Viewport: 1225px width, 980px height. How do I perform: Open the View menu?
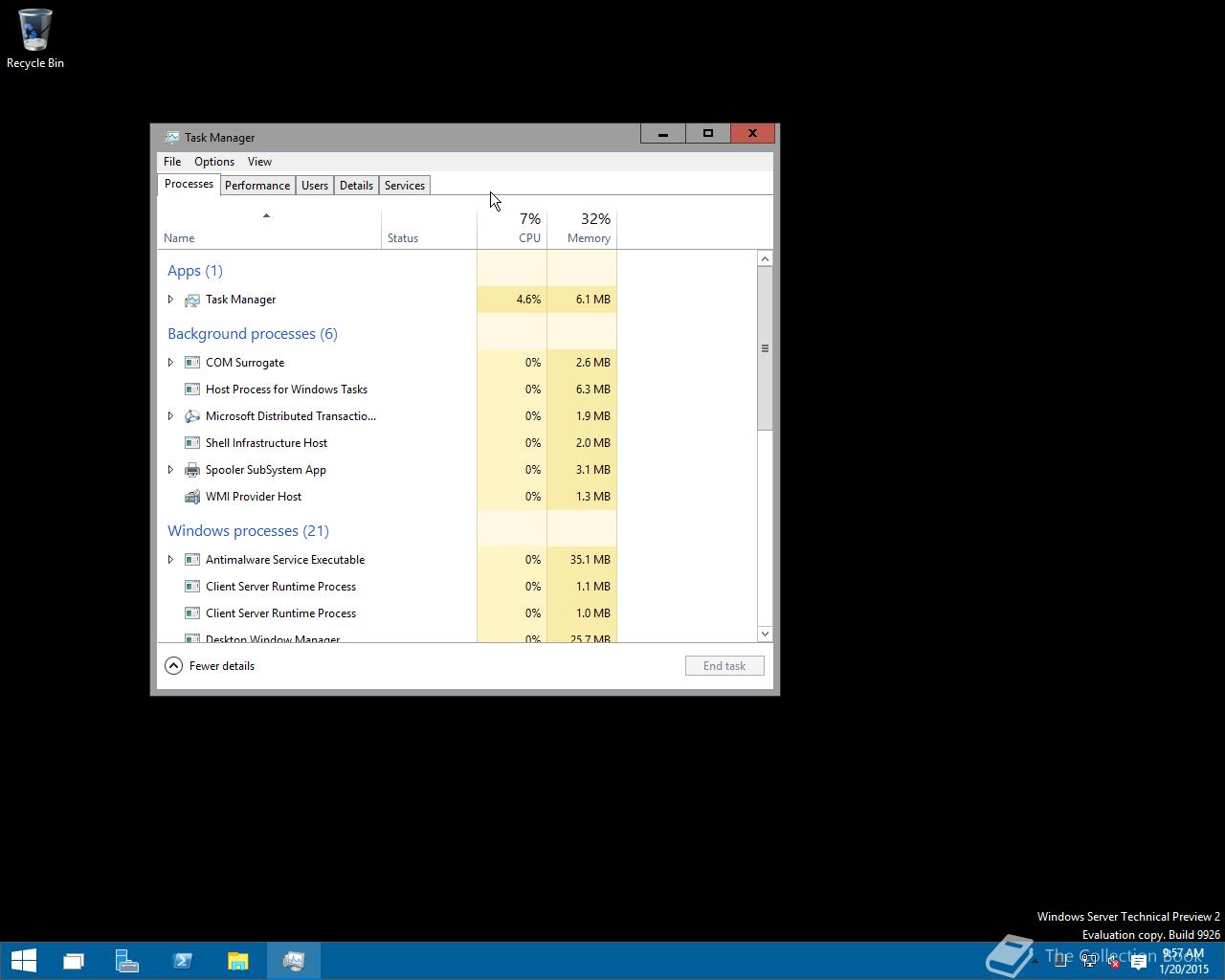click(x=259, y=162)
